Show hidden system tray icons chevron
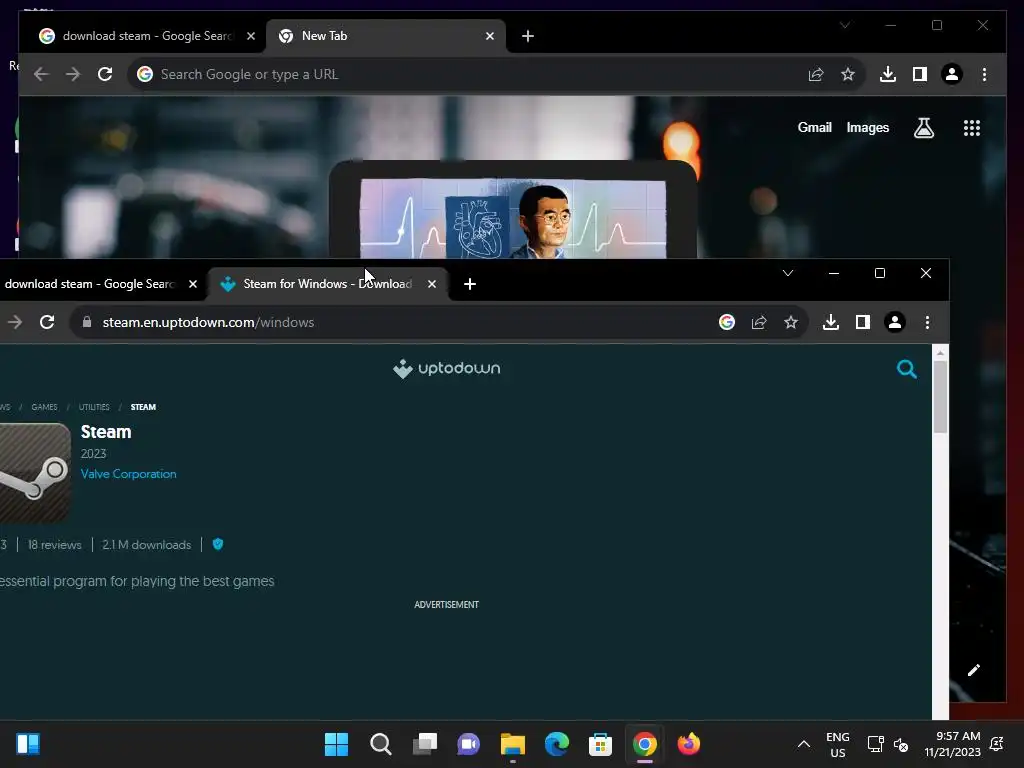The width and height of the screenshot is (1024, 768). coord(804,744)
